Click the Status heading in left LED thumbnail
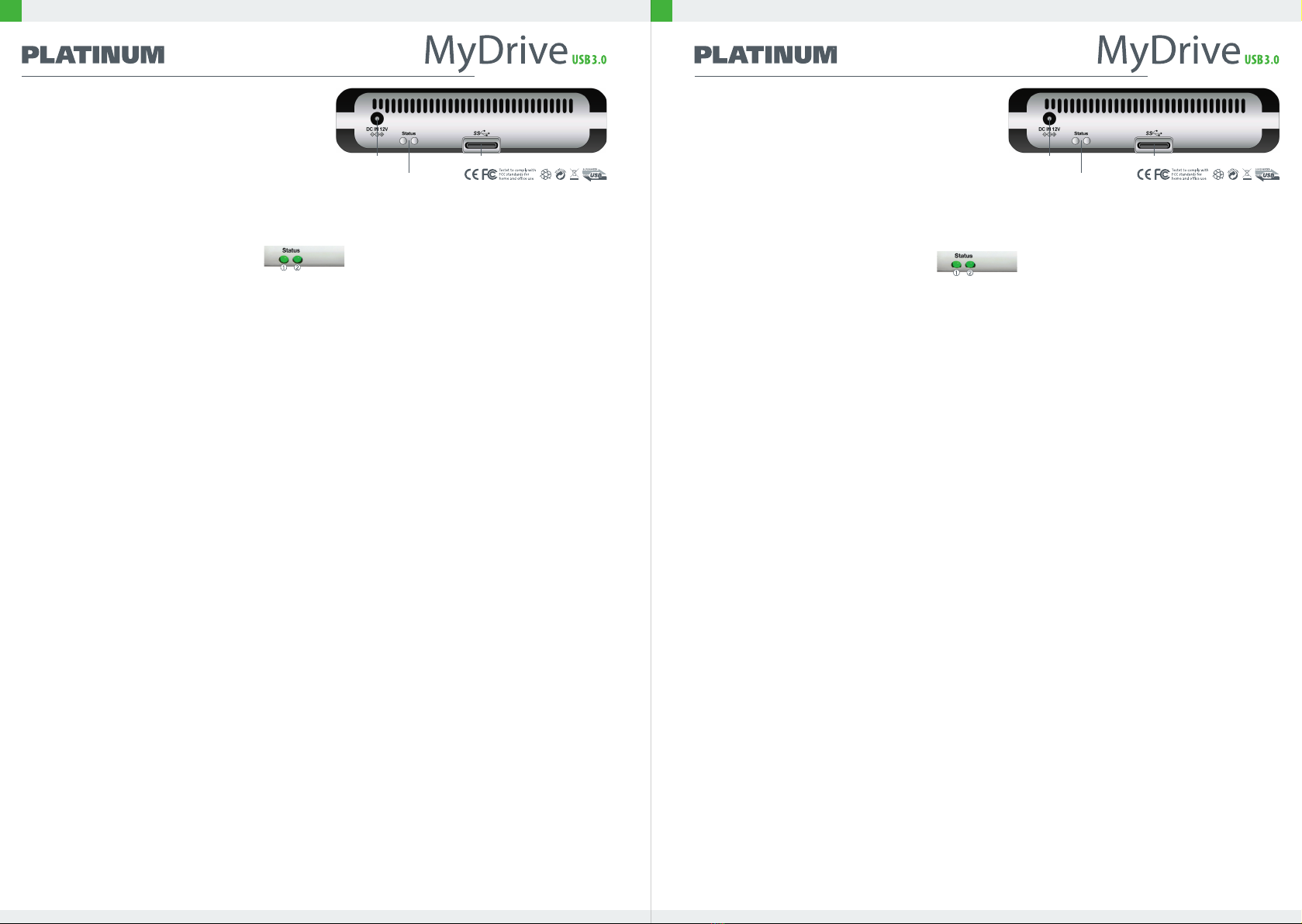 point(291,250)
